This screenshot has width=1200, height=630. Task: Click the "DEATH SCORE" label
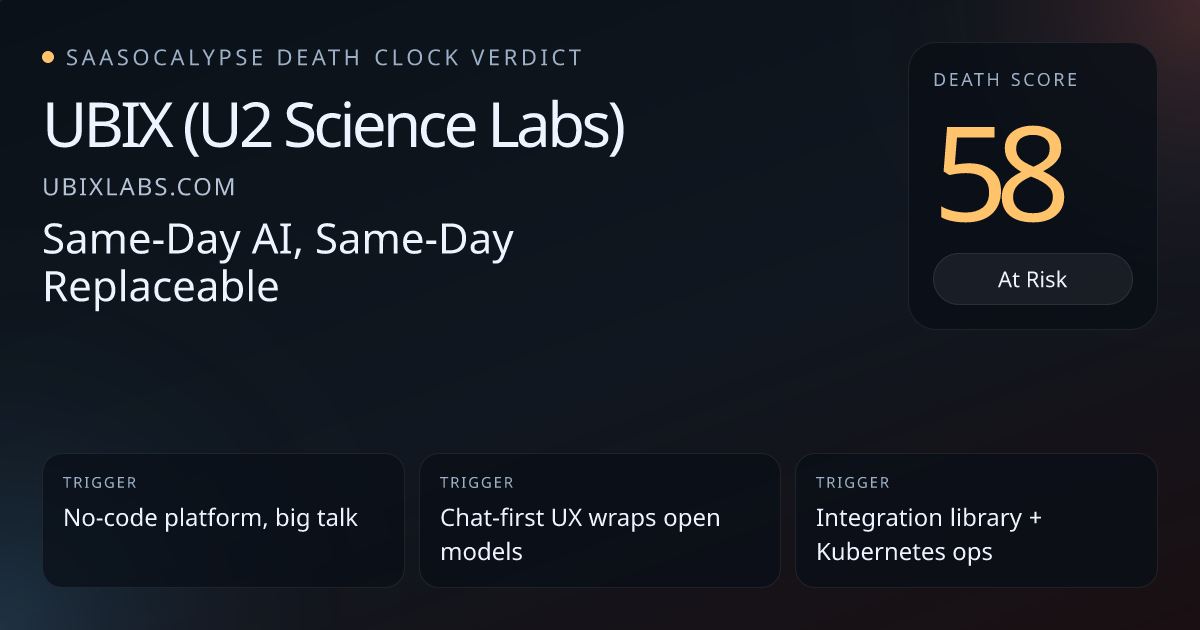(1005, 80)
